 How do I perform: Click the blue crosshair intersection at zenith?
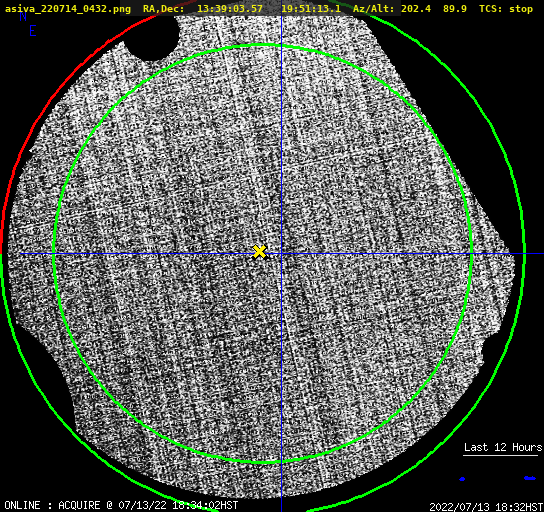(x=281, y=254)
